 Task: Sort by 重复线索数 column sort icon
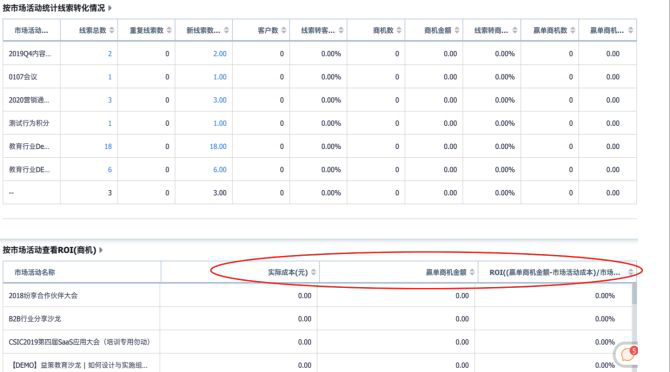click(169, 30)
